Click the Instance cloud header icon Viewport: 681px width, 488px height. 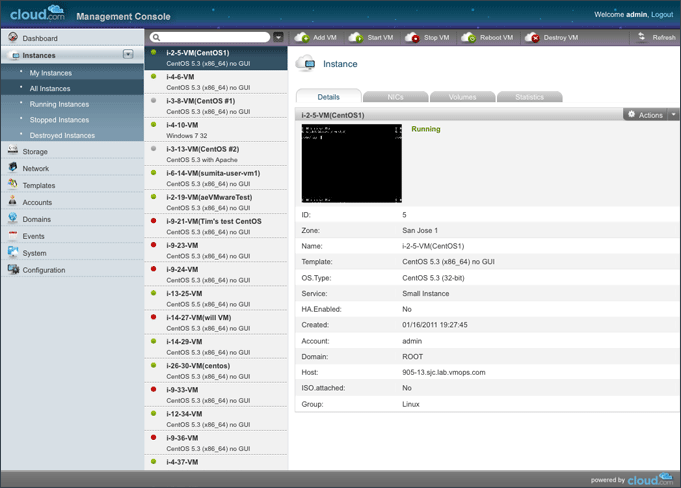pos(305,63)
